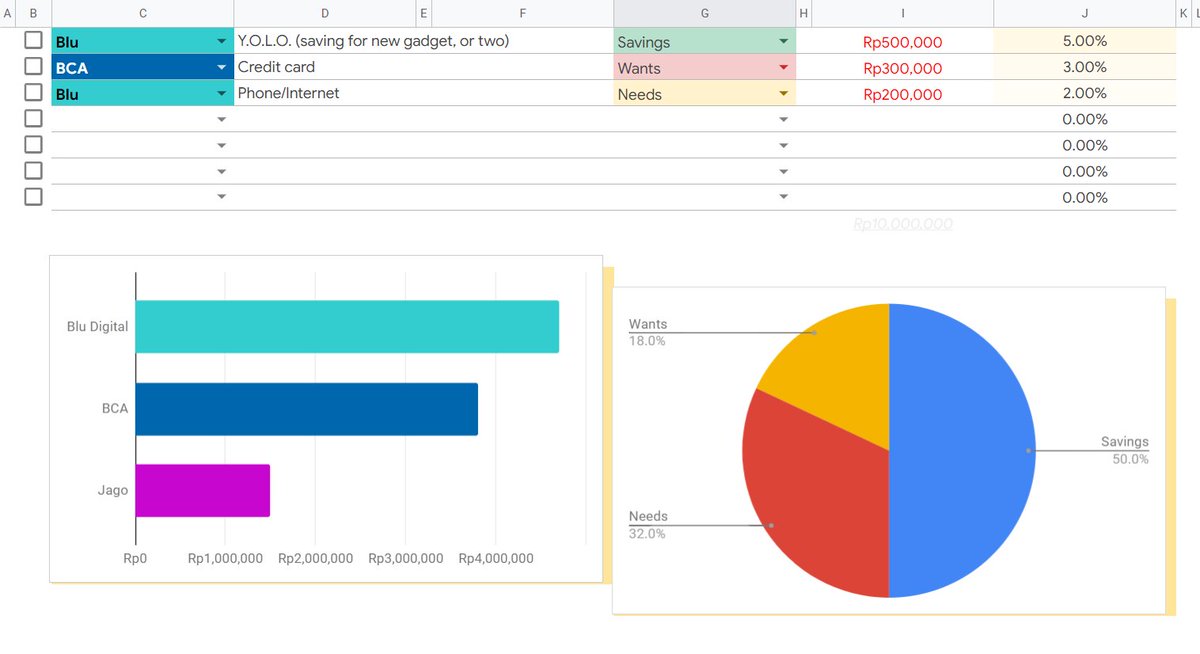Select the Y.O.L.O. saving for new gadget cell

[424, 41]
